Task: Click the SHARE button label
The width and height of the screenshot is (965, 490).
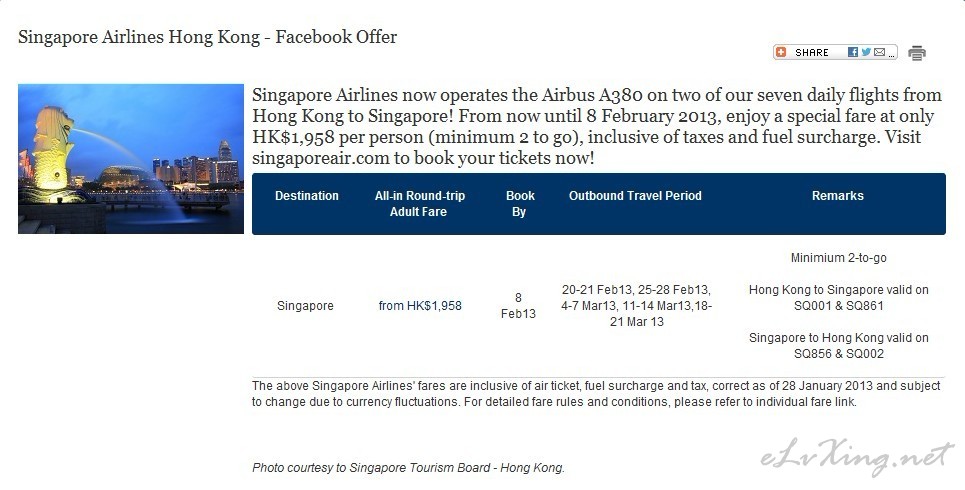Action: (812, 52)
